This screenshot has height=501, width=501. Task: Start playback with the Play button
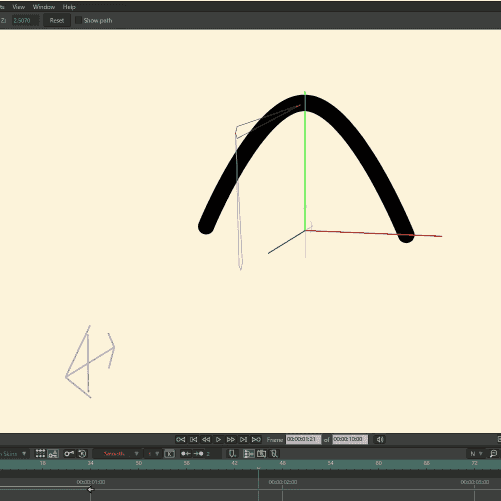click(x=218, y=439)
